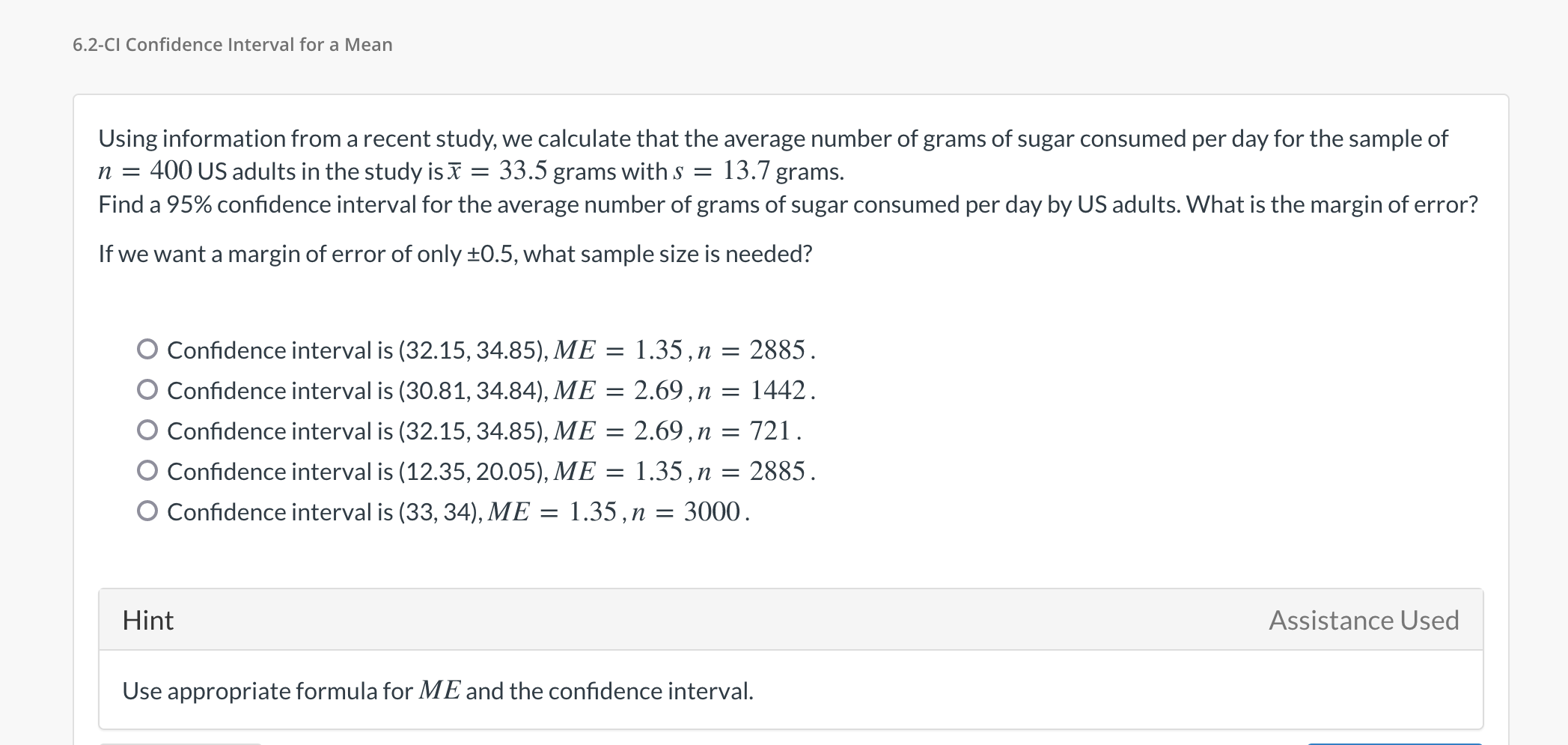Choose the radio button for n = 1442

point(147,389)
